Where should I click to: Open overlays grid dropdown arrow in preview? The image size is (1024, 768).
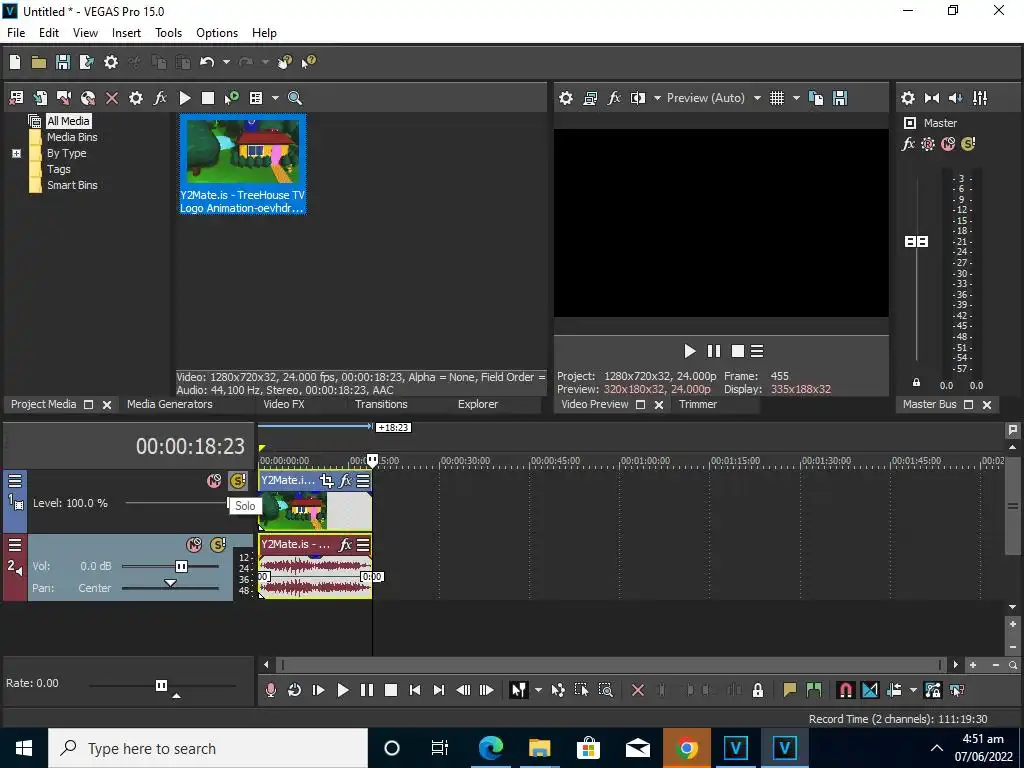point(796,98)
